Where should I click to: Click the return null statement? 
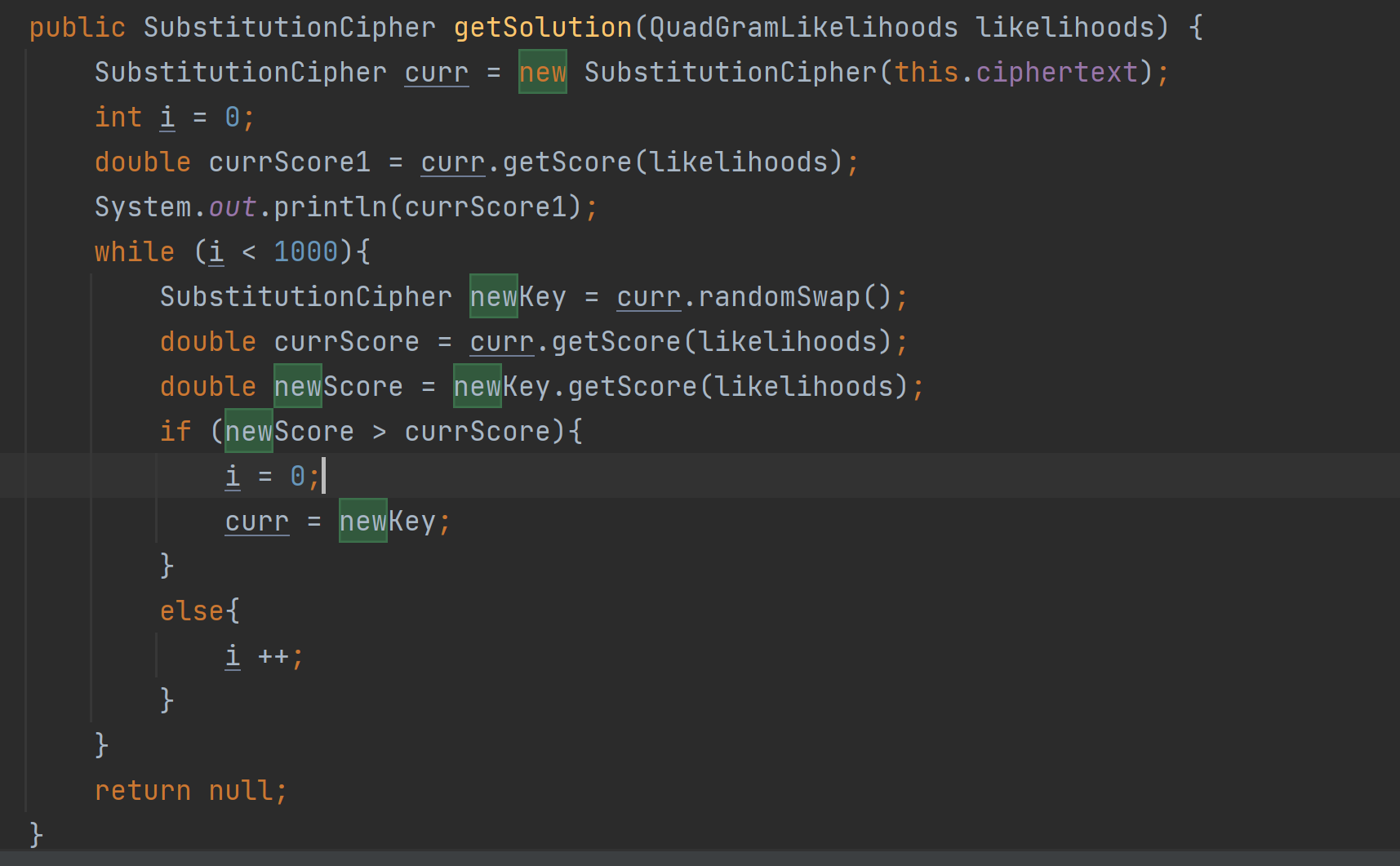[x=189, y=791]
